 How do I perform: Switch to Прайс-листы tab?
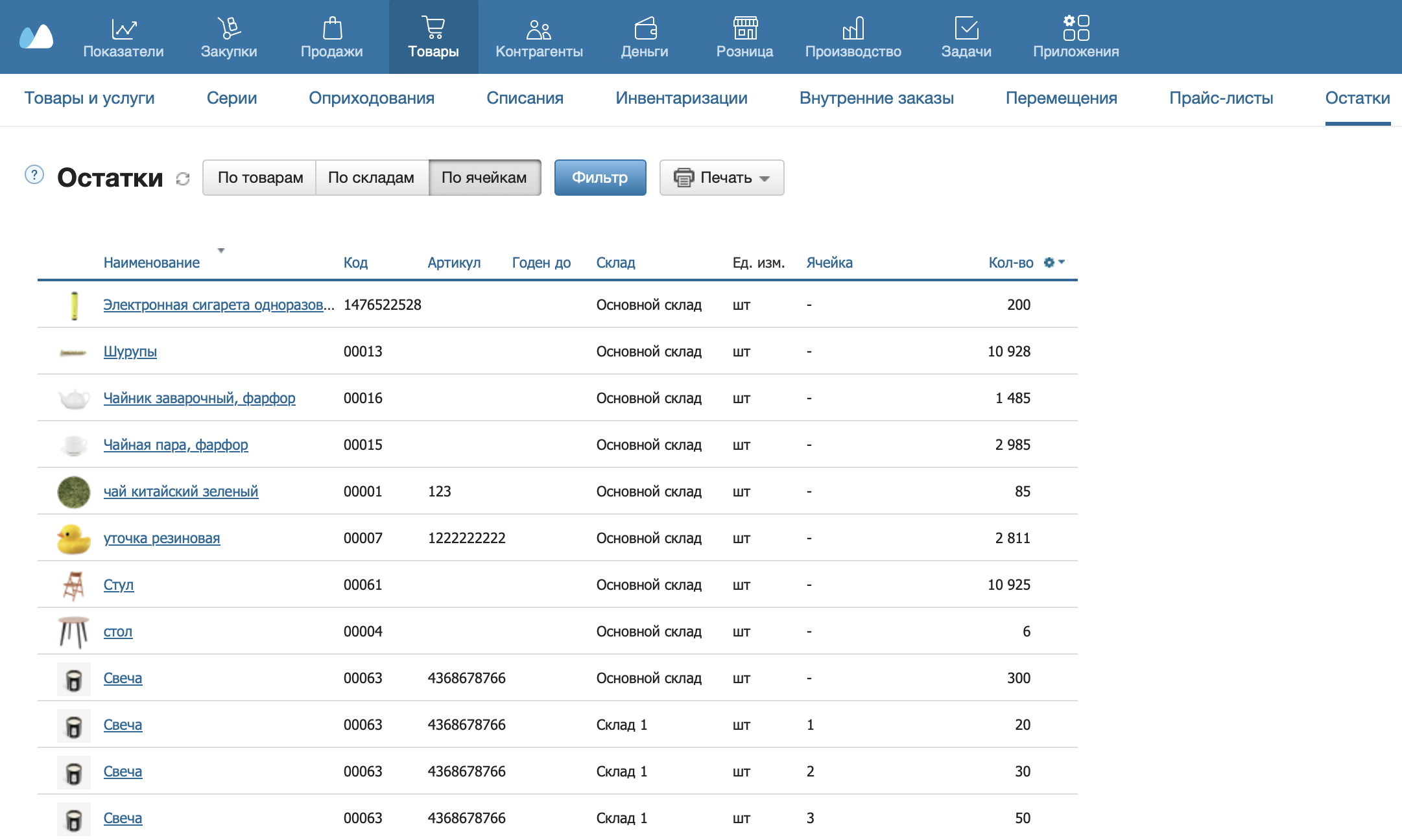(1221, 98)
